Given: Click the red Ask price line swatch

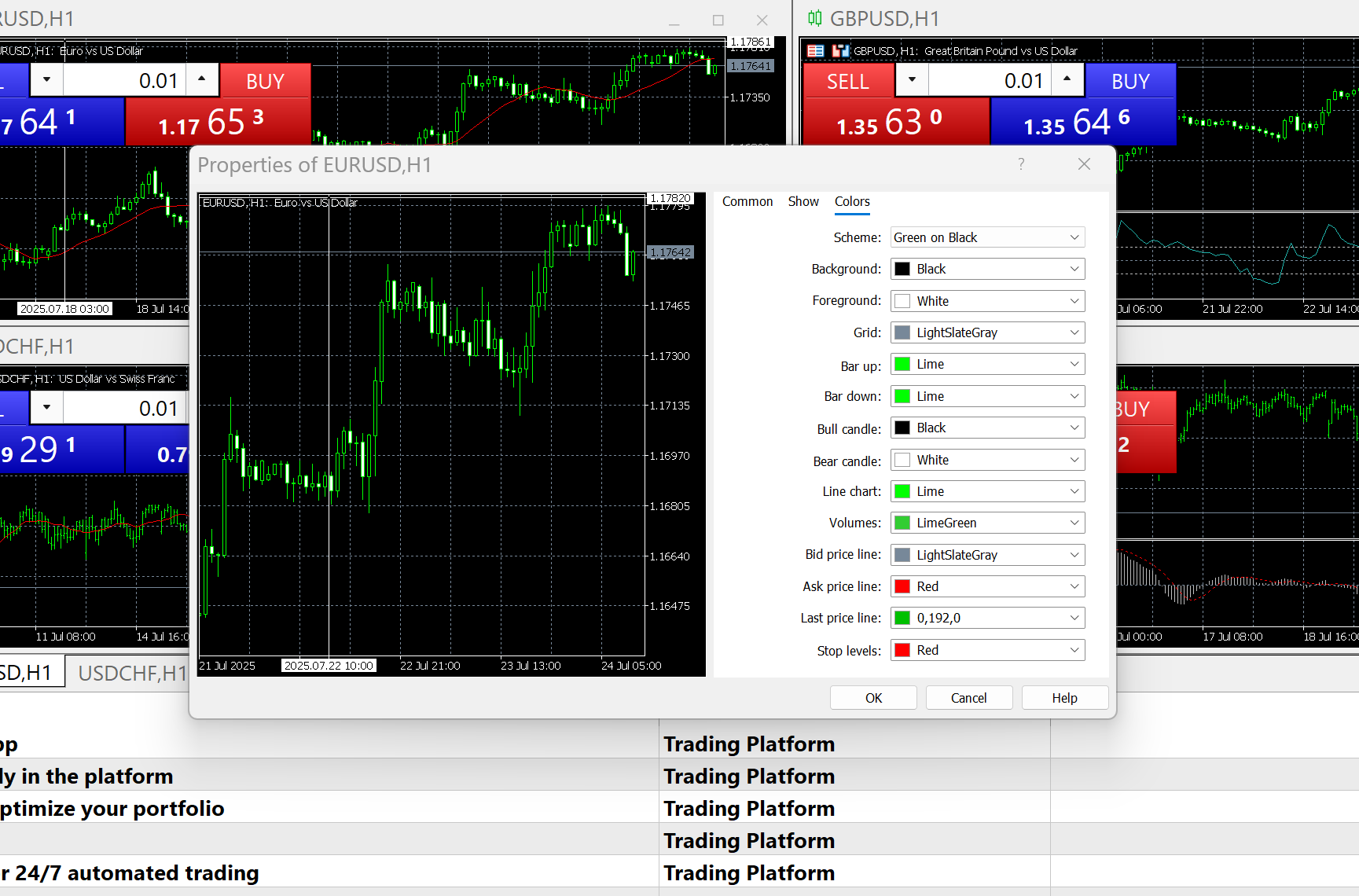Looking at the screenshot, I should pos(902,586).
